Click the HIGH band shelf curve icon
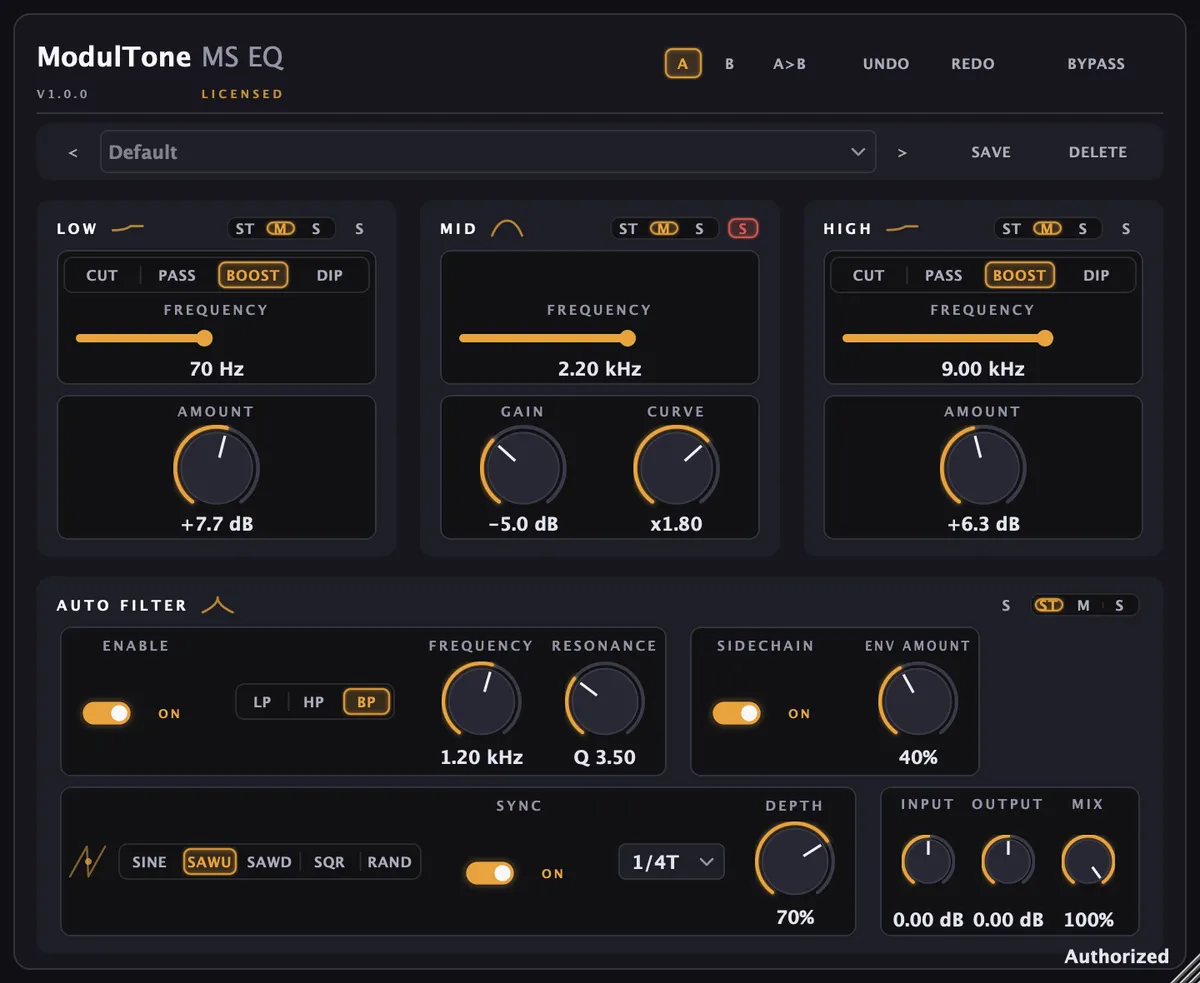The width and height of the screenshot is (1200, 983). 901,228
